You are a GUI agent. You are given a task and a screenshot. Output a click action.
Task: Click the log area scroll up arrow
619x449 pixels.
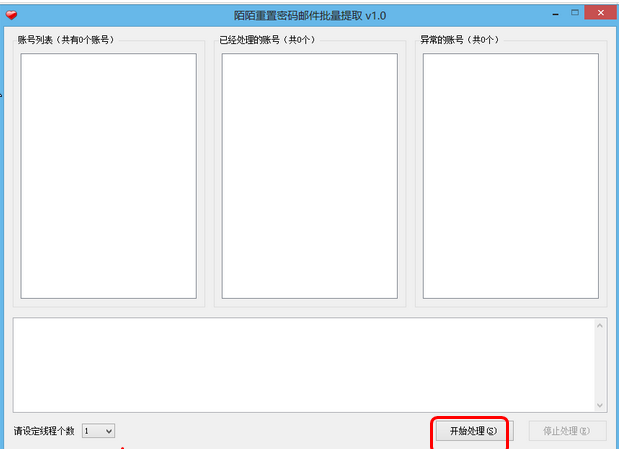[600, 326]
